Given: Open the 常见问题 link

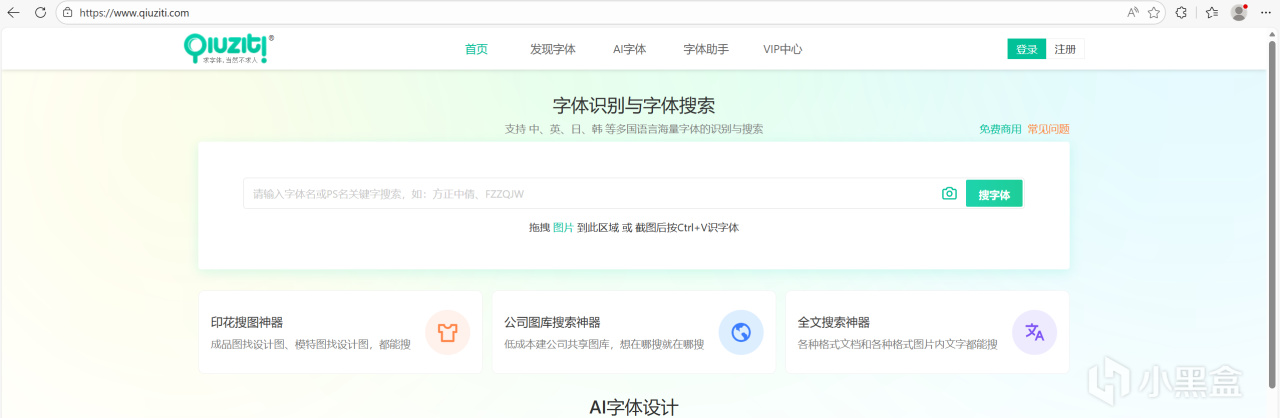Looking at the screenshot, I should tap(1048, 129).
